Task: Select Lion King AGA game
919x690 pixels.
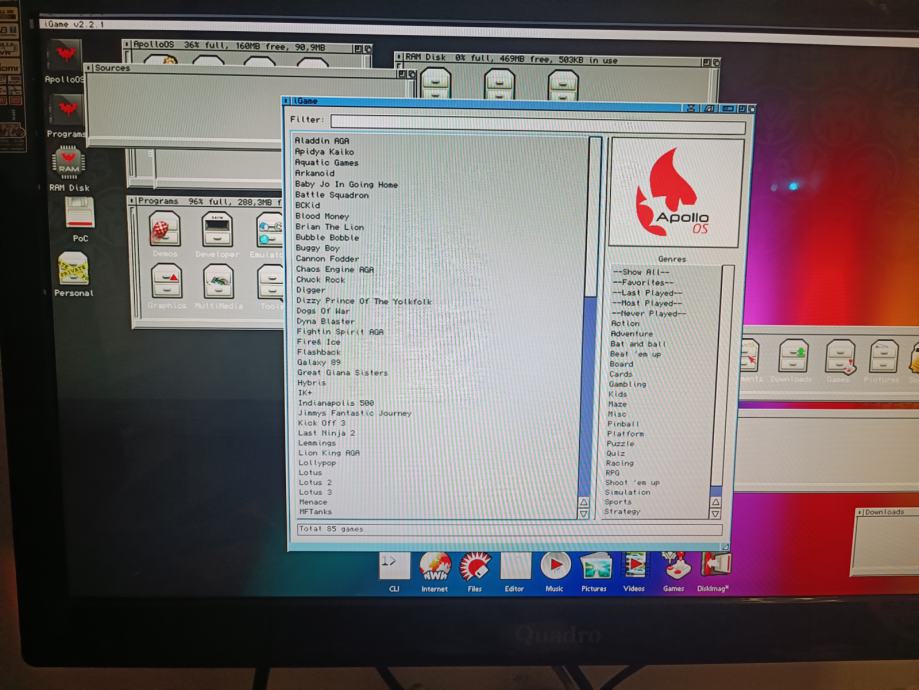Action: pyautogui.click(x=329, y=453)
